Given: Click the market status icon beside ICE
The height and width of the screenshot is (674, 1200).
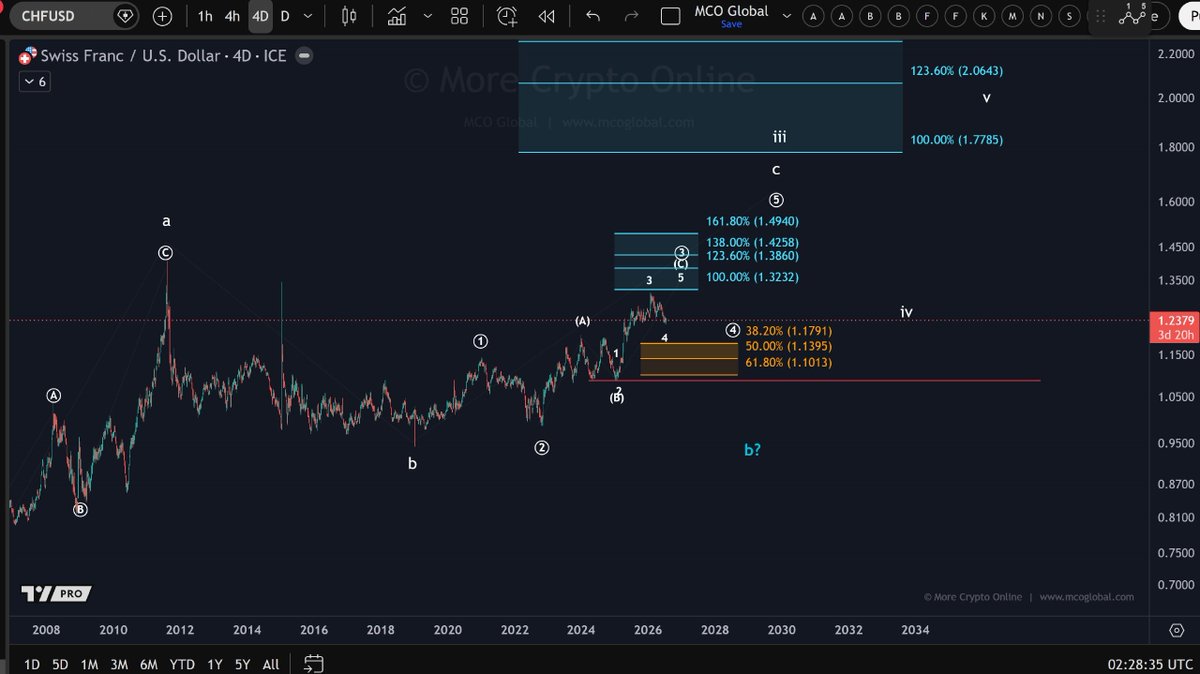Looking at the screenshot, I should (303, 56).
